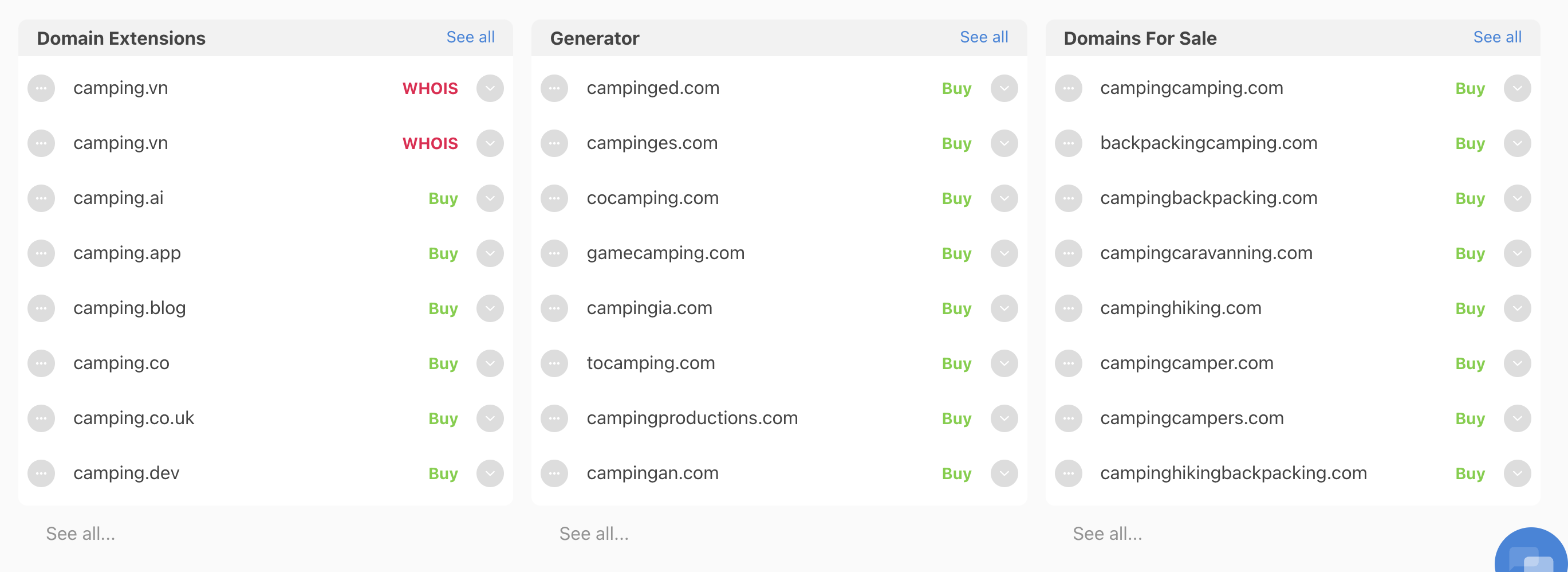Open See all in Domains For Sale header
The height and width of the screenshot is (572, 1568).
click(x=1498, y=37)
